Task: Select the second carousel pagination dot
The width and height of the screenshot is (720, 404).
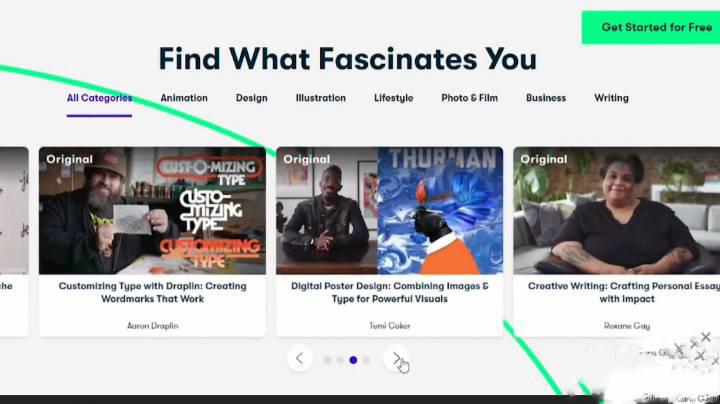Action: click(x=340, y=360)
